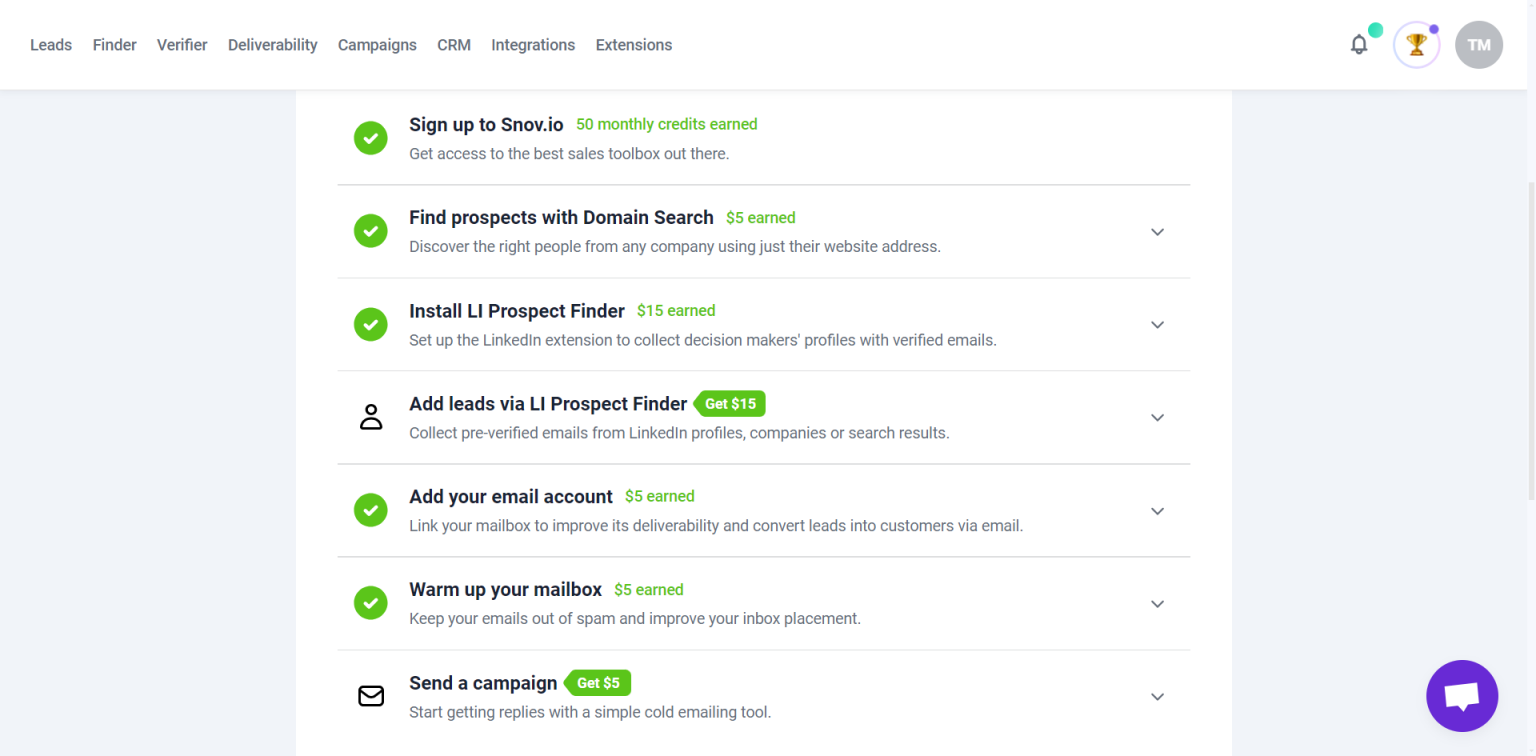Click the checkmark for Find prospects with Domain Search
The height and width of the screenshot is (756, 1536).
click(x=371, y=231)
